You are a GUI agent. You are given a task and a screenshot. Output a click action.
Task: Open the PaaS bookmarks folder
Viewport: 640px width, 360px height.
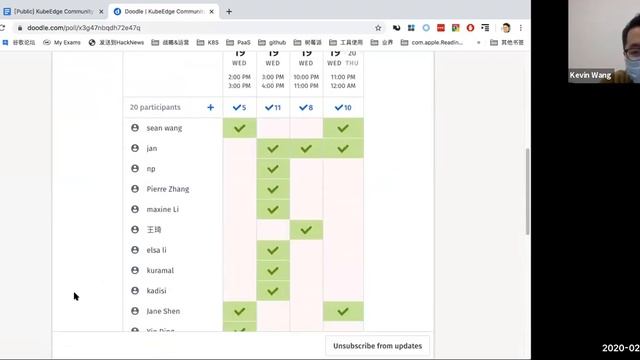238,42
